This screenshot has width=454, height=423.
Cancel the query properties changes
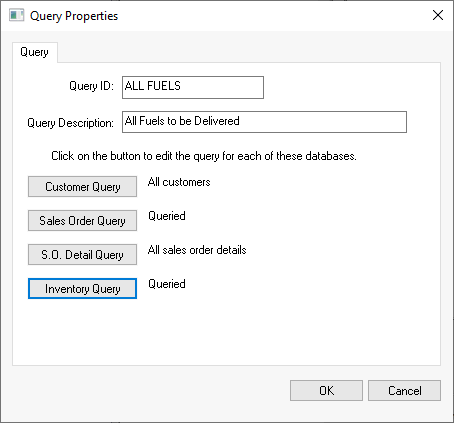coord(404,391)
